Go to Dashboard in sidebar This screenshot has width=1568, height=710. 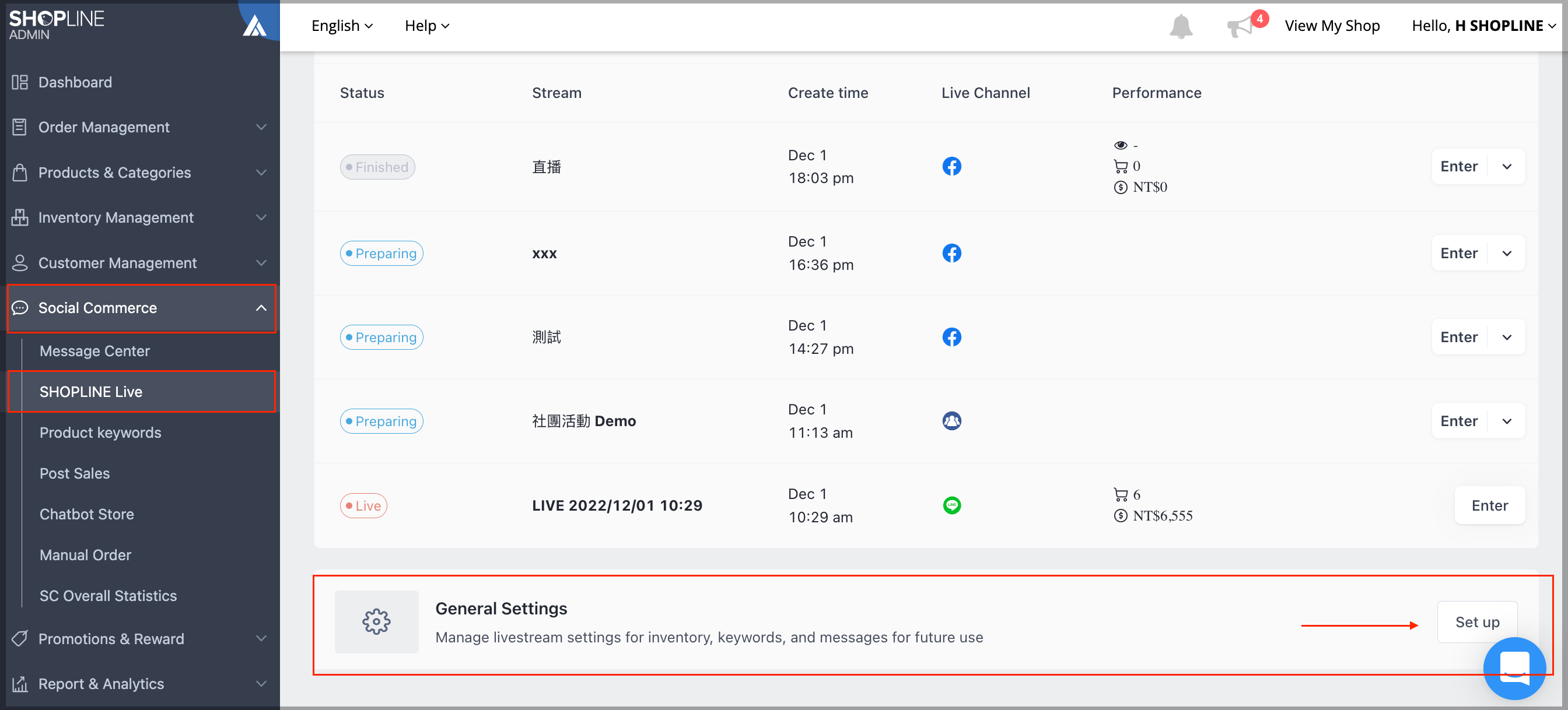coord(75,82)
